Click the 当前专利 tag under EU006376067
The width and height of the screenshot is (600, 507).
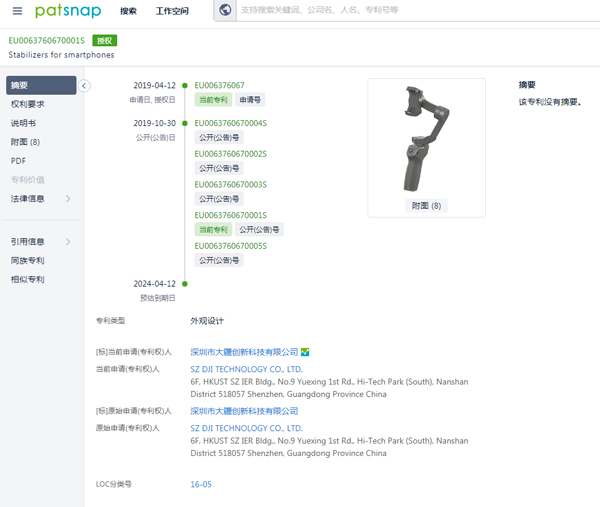[213, 100]
